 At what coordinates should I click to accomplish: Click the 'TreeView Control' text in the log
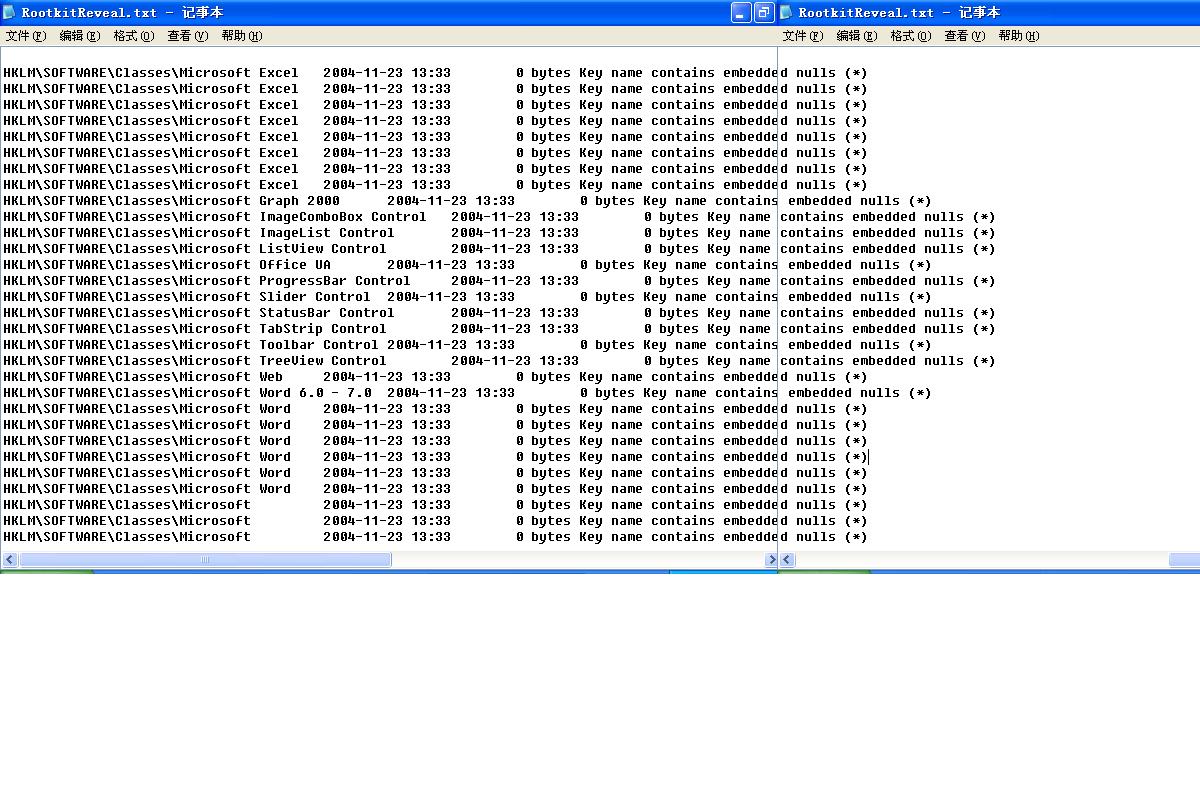point(323,361)
